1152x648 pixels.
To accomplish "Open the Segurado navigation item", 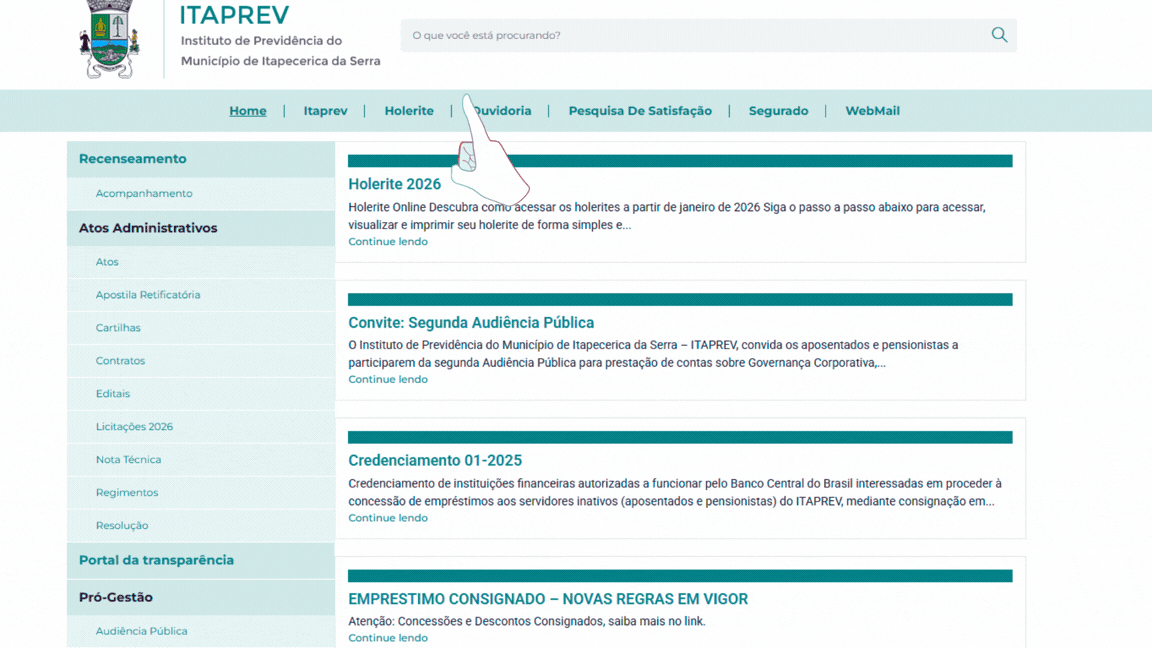I will pos(778,111).
